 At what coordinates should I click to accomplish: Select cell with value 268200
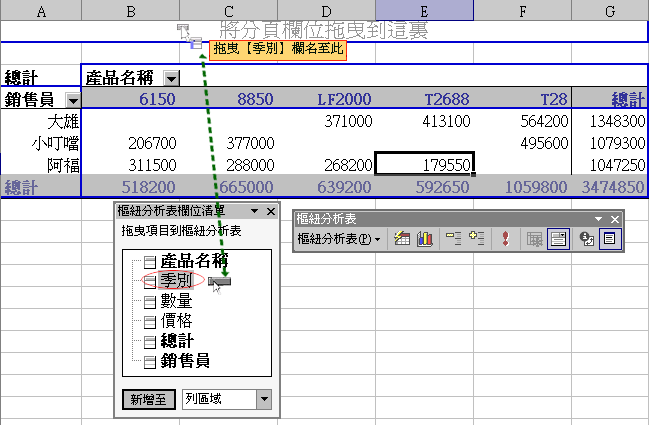pos(327,165)
